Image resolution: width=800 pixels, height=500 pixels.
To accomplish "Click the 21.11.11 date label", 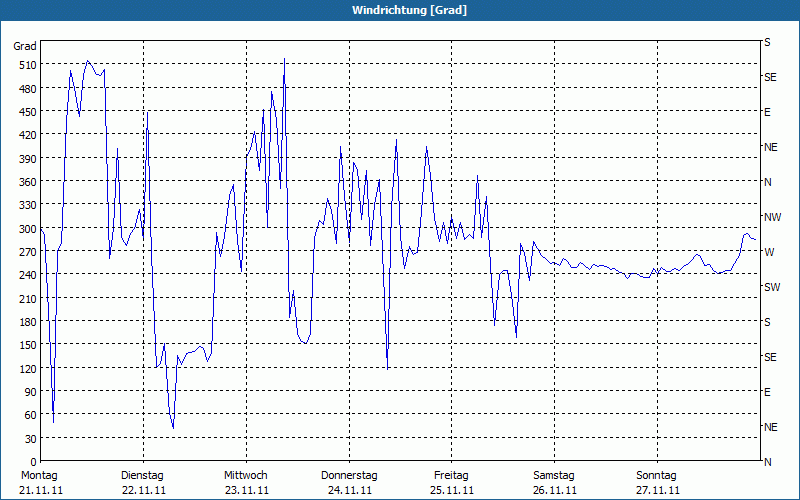I will (41, 490).
